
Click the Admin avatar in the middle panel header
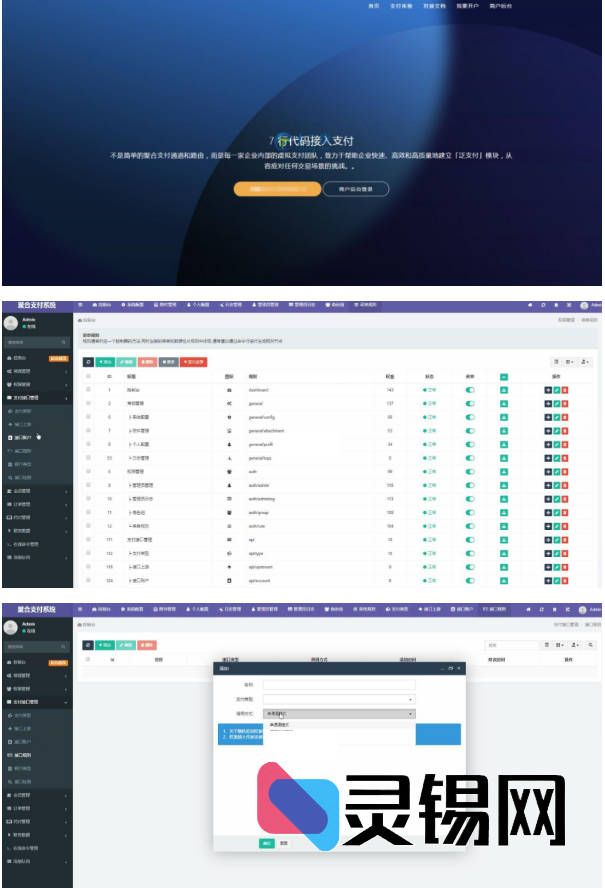pyautogui.click(x=584, y=304)
